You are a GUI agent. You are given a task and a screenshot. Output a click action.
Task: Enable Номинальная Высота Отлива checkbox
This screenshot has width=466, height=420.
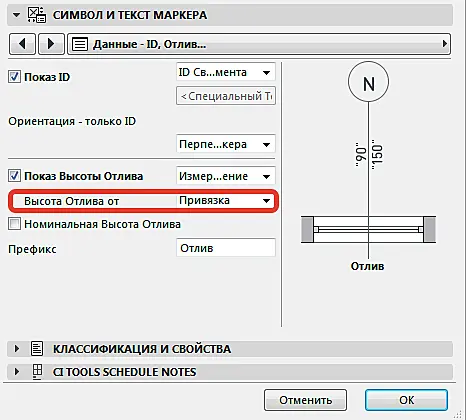14,224
